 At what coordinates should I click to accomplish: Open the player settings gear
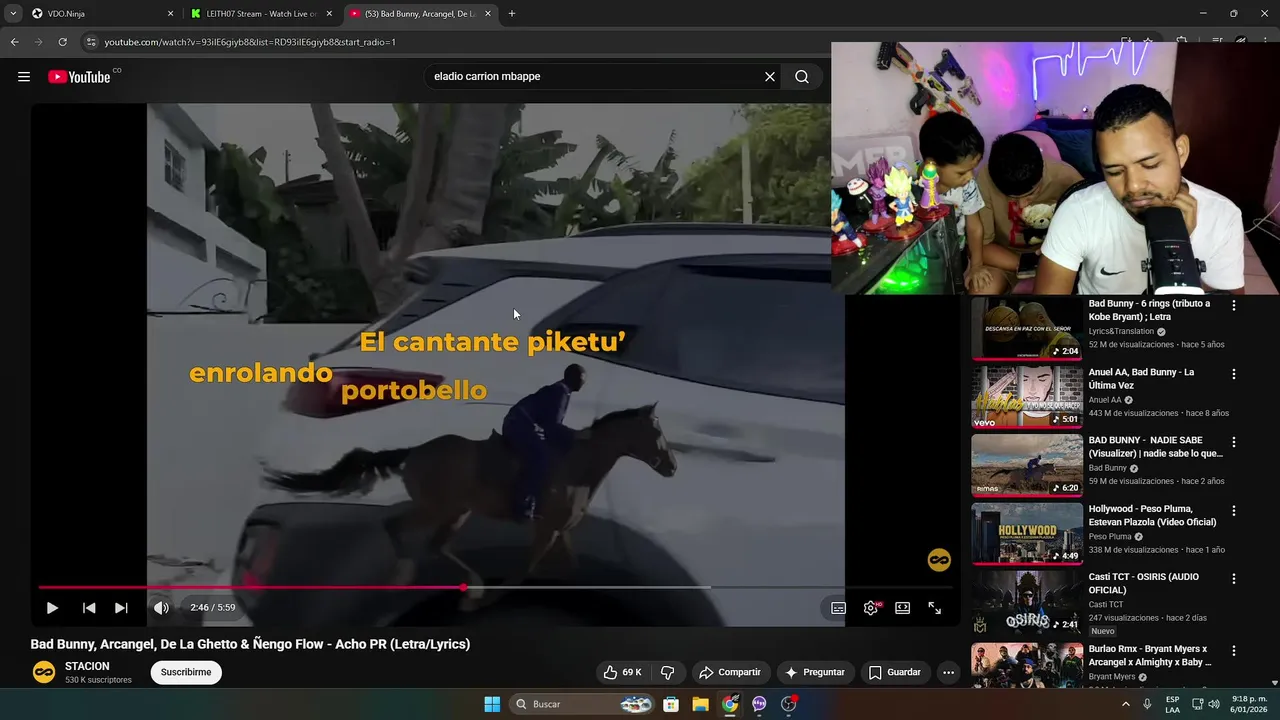pyautogui.click(x=871, y=608)
